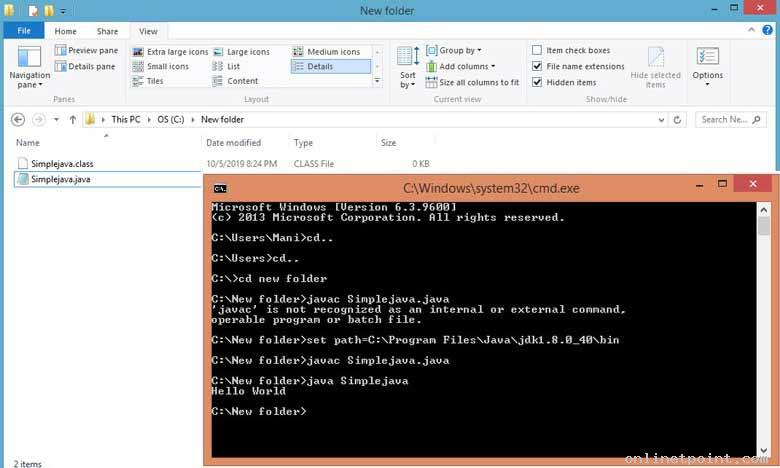Choose the Details view layout

tap(319, 66)
